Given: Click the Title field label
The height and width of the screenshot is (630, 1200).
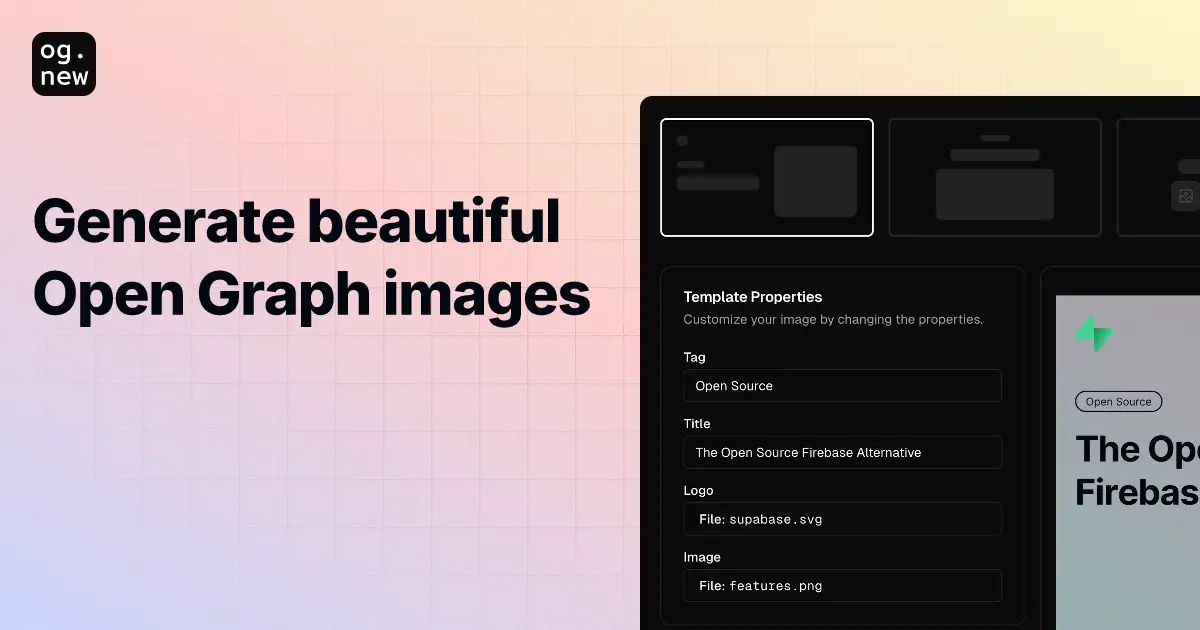Looking at the screenshot, I should 696,424.
